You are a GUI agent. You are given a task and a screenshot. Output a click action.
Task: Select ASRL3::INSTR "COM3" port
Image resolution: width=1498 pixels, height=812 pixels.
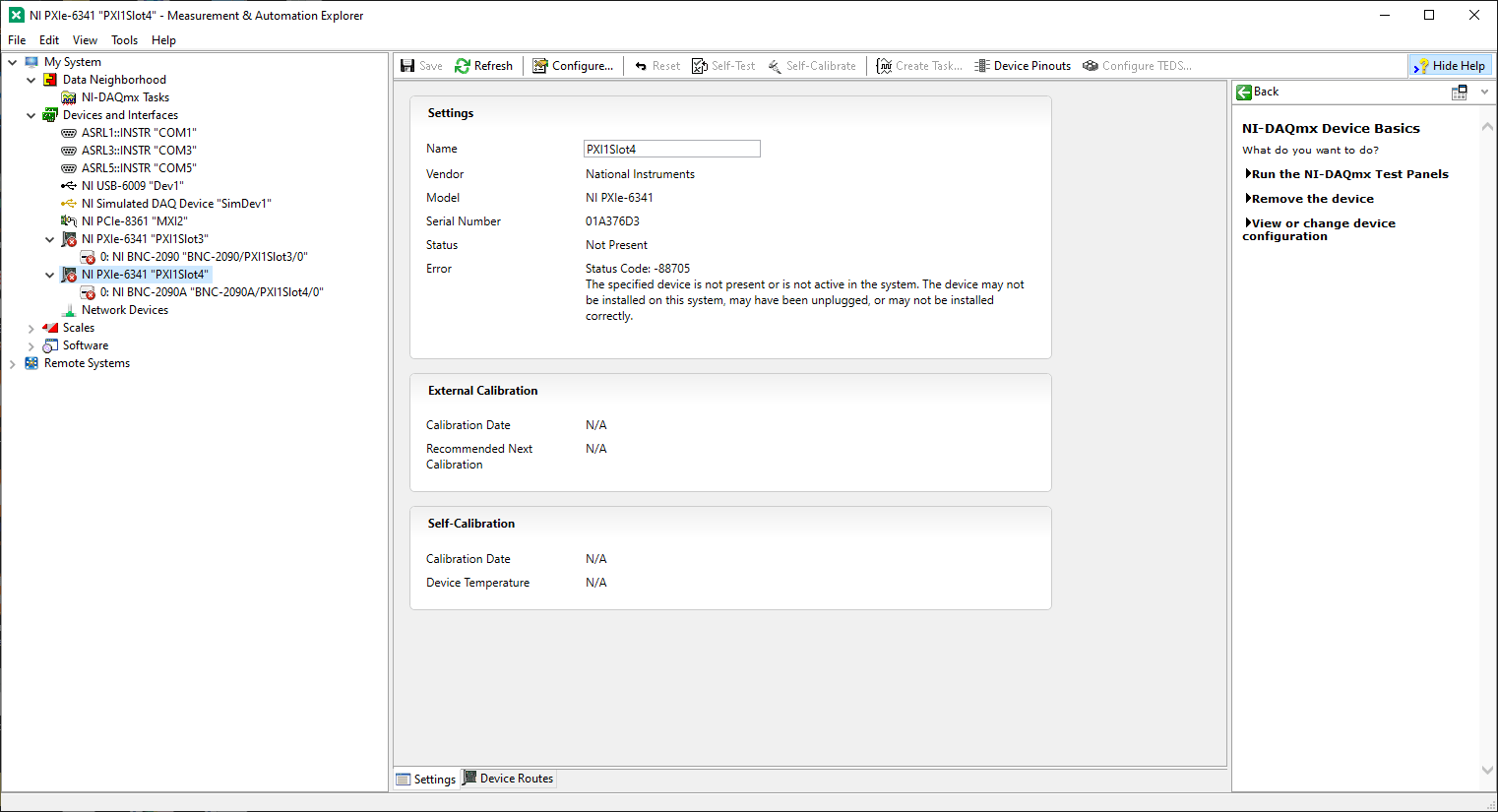point(139,151)
